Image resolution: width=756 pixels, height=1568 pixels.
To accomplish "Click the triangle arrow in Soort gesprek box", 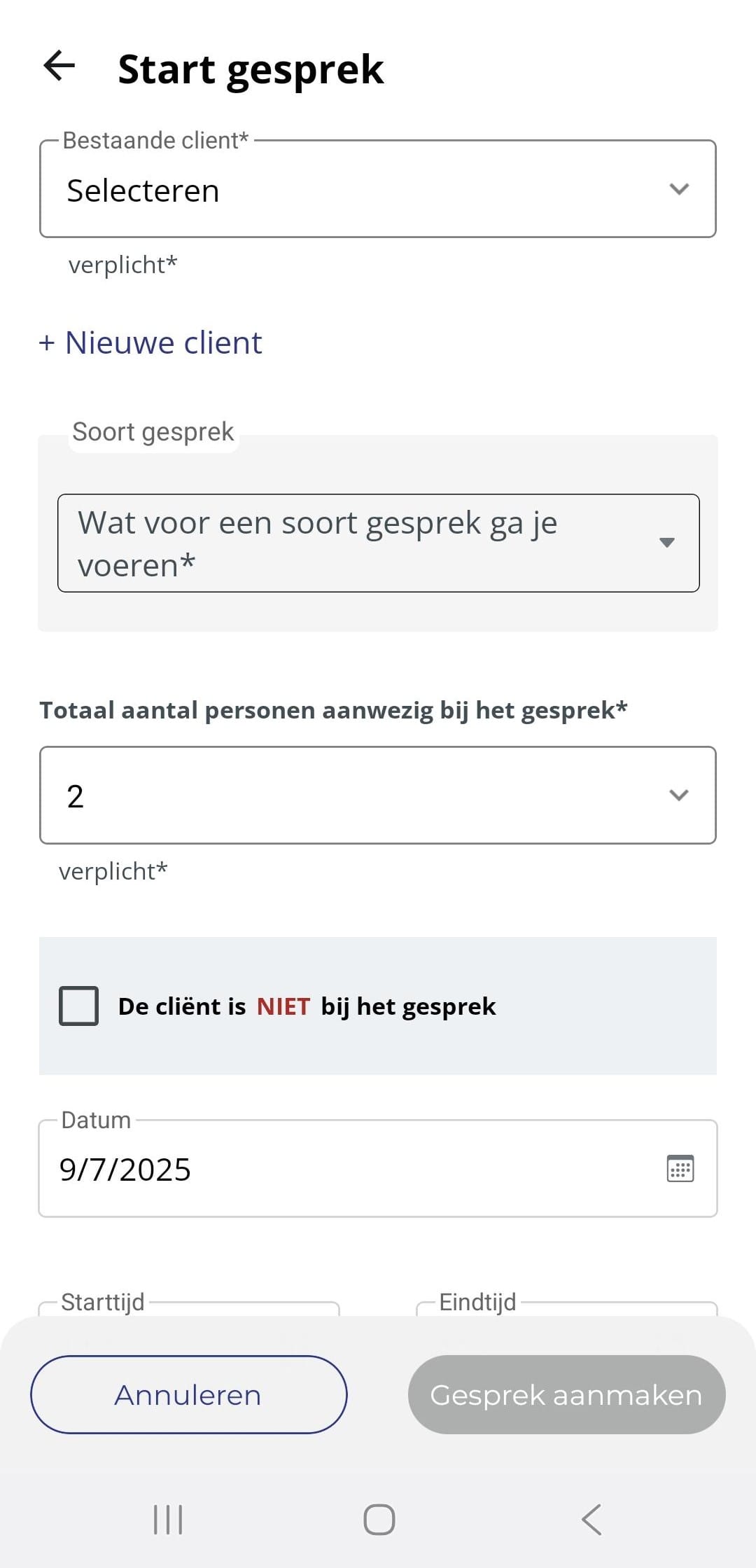I will pos(666,543).
